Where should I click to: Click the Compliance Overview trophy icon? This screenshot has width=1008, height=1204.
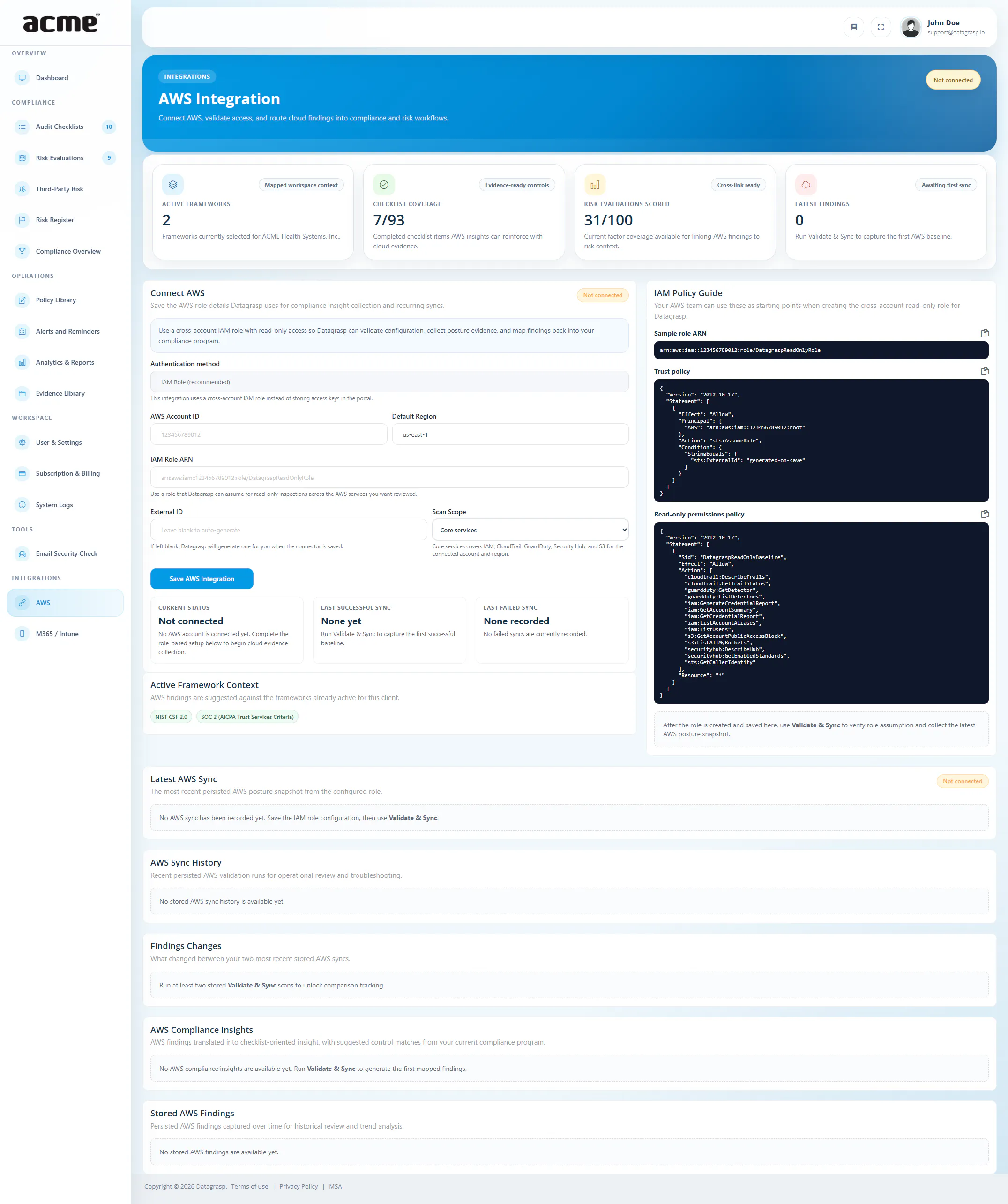coord(22,251)
